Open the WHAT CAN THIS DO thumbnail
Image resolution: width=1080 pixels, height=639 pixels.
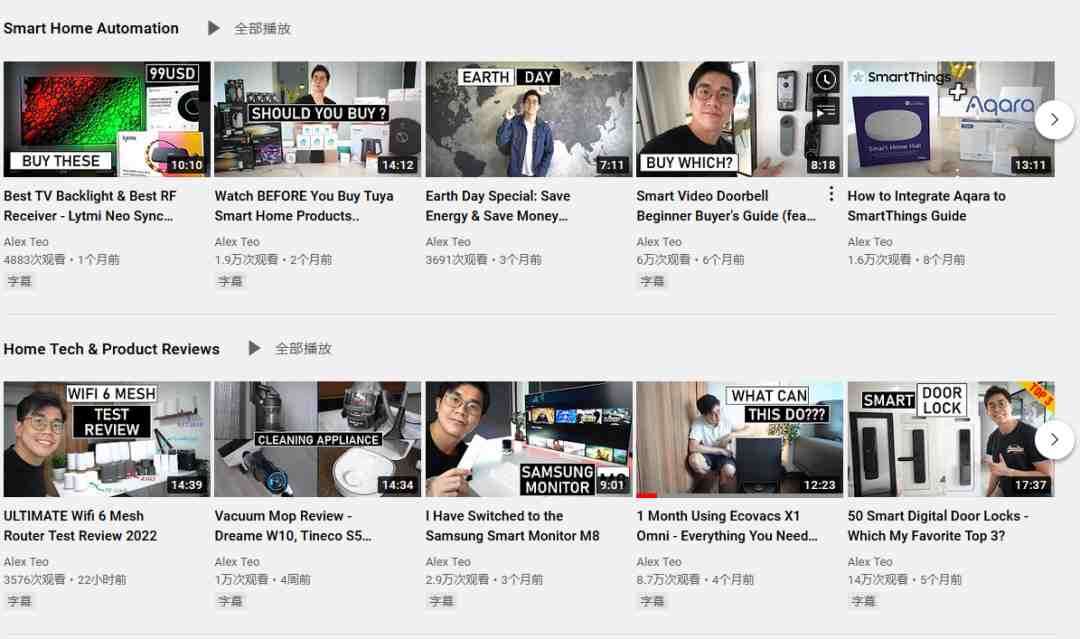(740, 439)
